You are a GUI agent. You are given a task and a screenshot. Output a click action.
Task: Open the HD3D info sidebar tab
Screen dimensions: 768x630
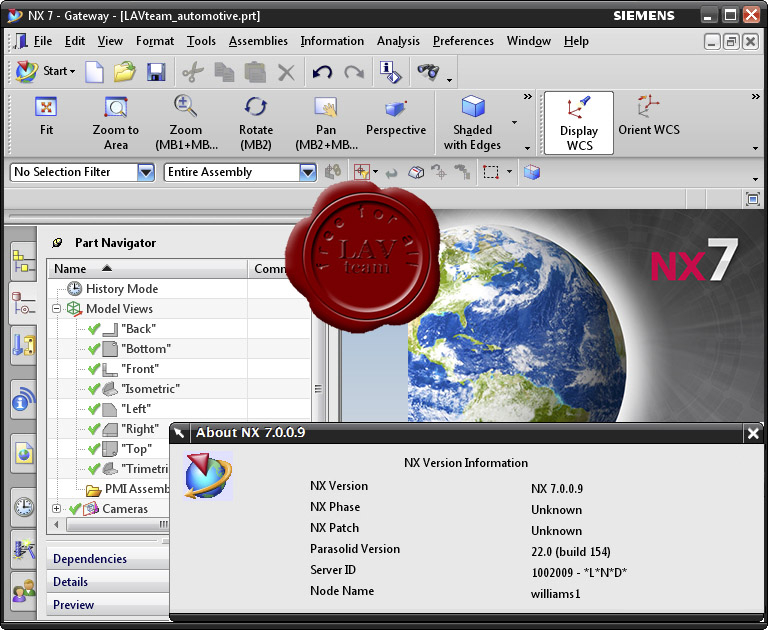coord(24,399)
